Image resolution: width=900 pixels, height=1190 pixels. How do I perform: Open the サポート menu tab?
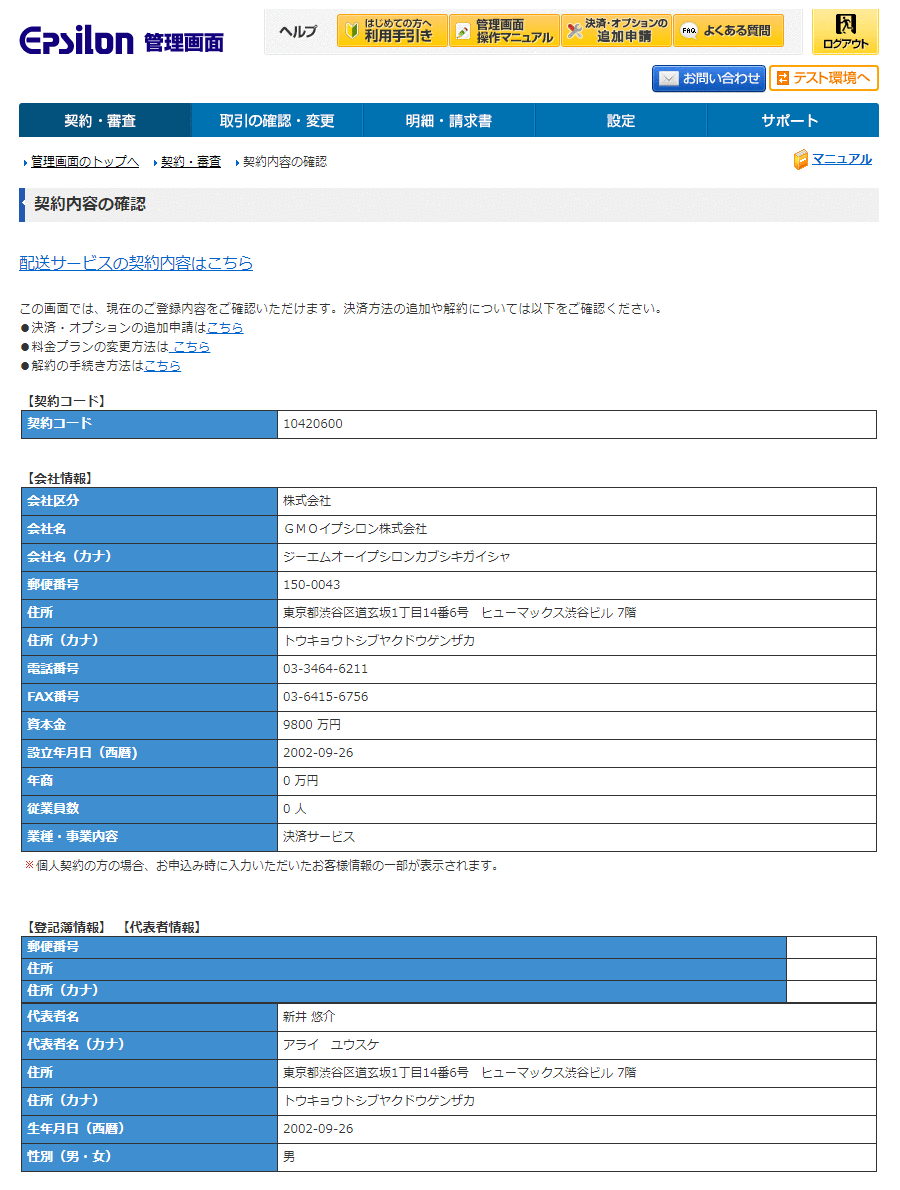click(793, 121)
